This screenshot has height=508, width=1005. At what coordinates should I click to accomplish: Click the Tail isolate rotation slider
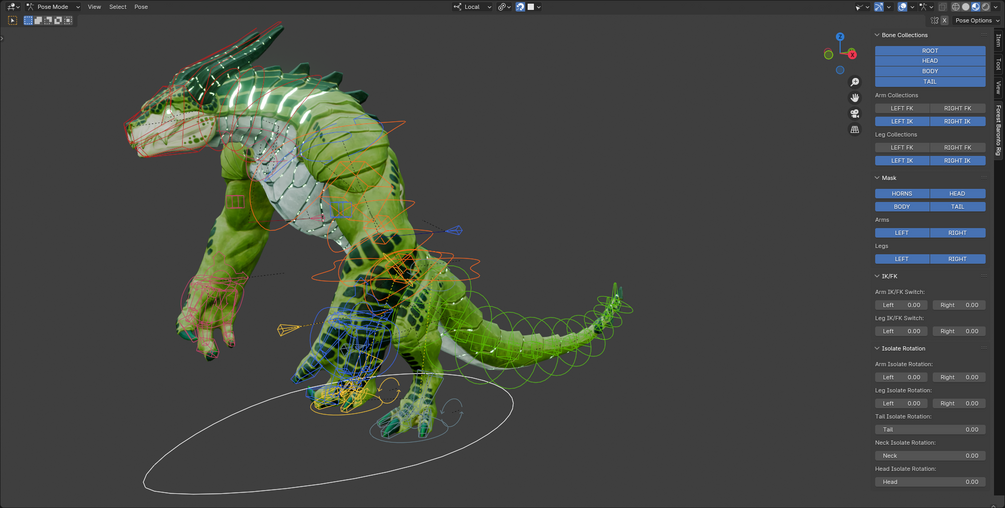(930, 430)
